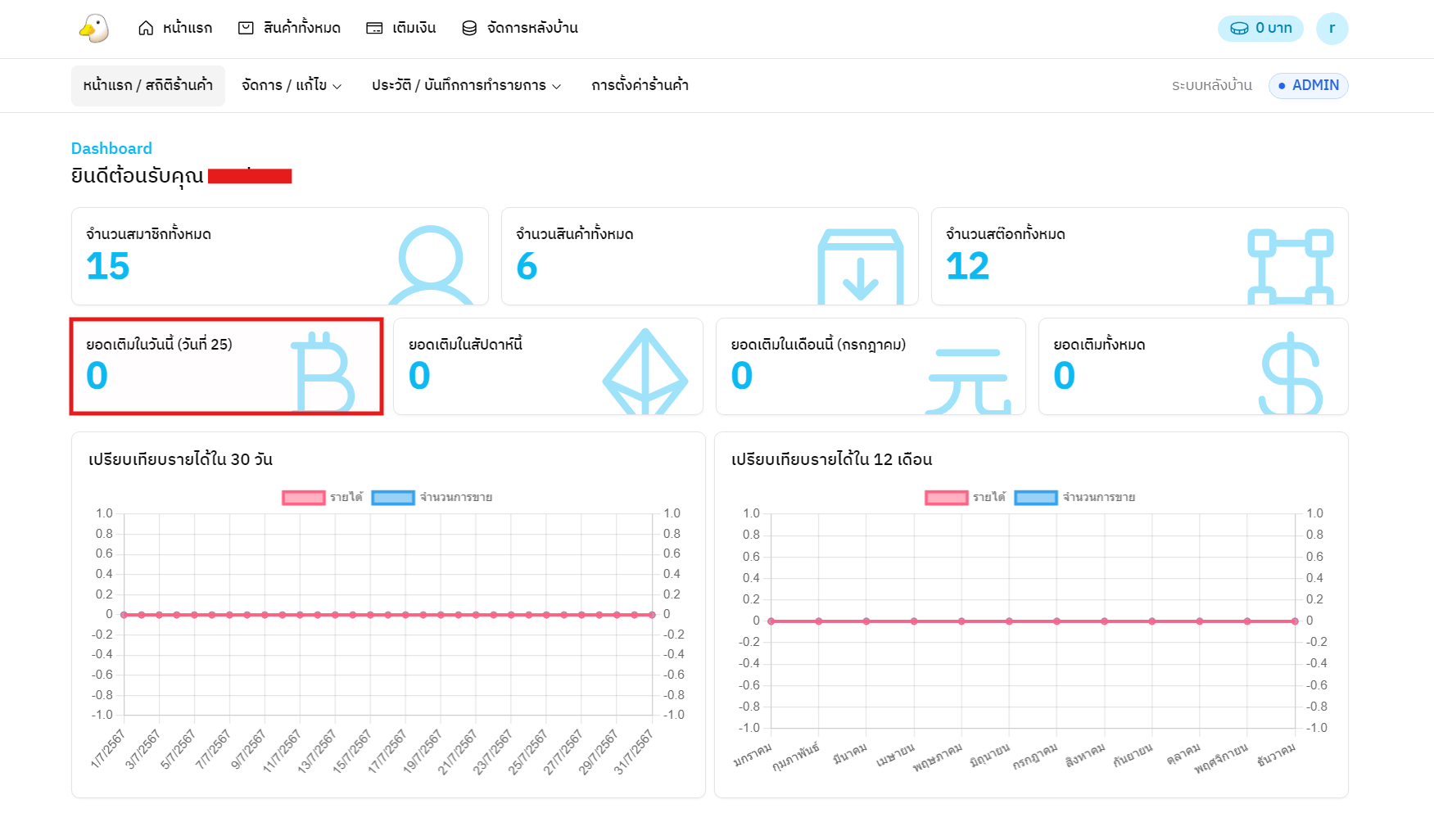Click the wallet icon beside เติมเงิน
Viewport: 1434px width, 840px height.
coord(374,28)
